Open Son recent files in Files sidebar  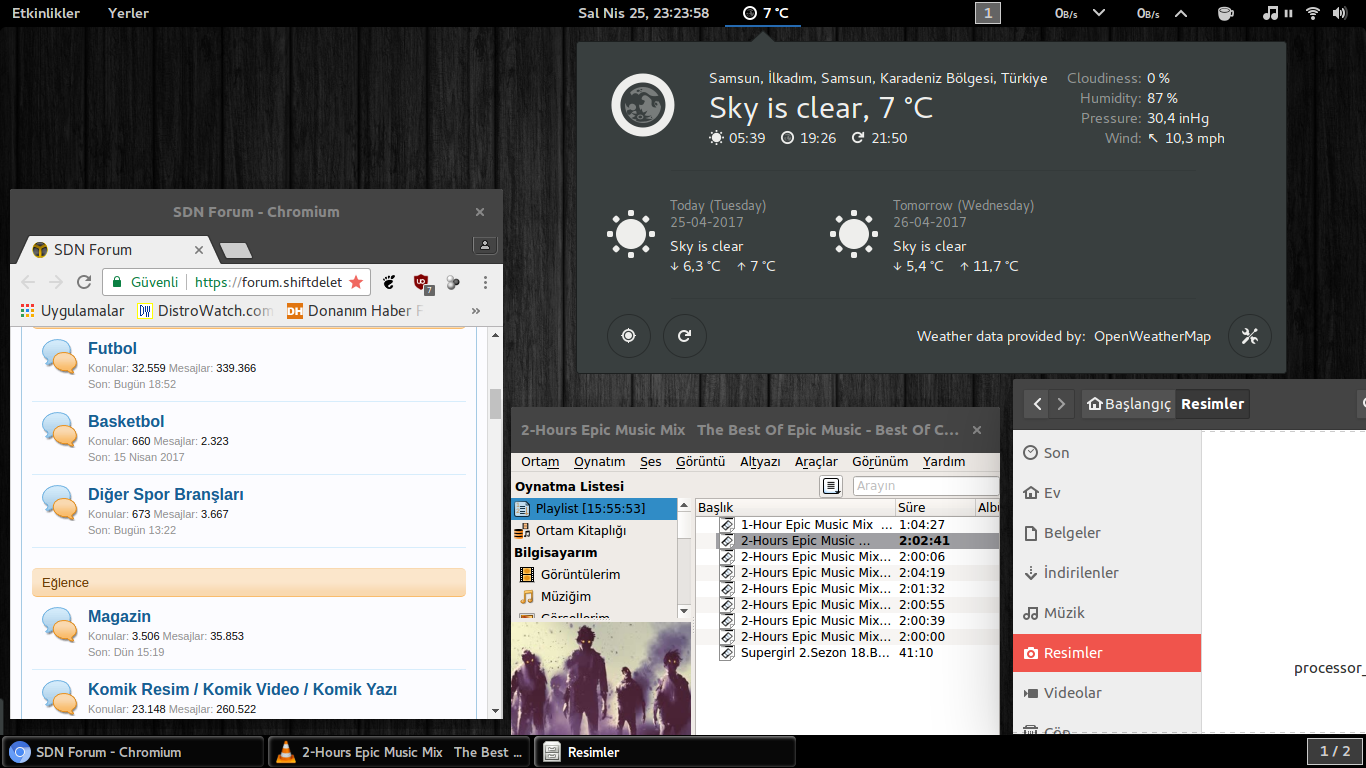click(x=1107, y=453)
